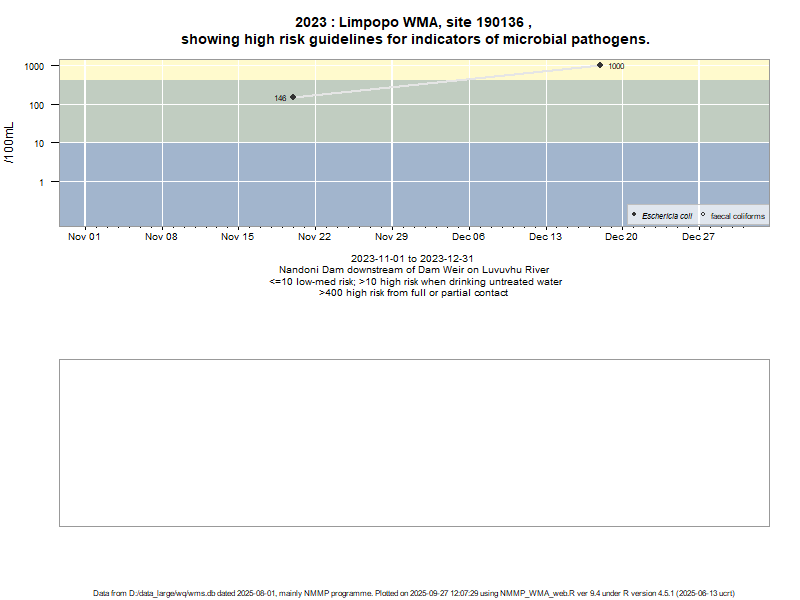Screen dimensions: 800x600
Task: Click the Escherichia coli legend marker
Action: (634, 215)
